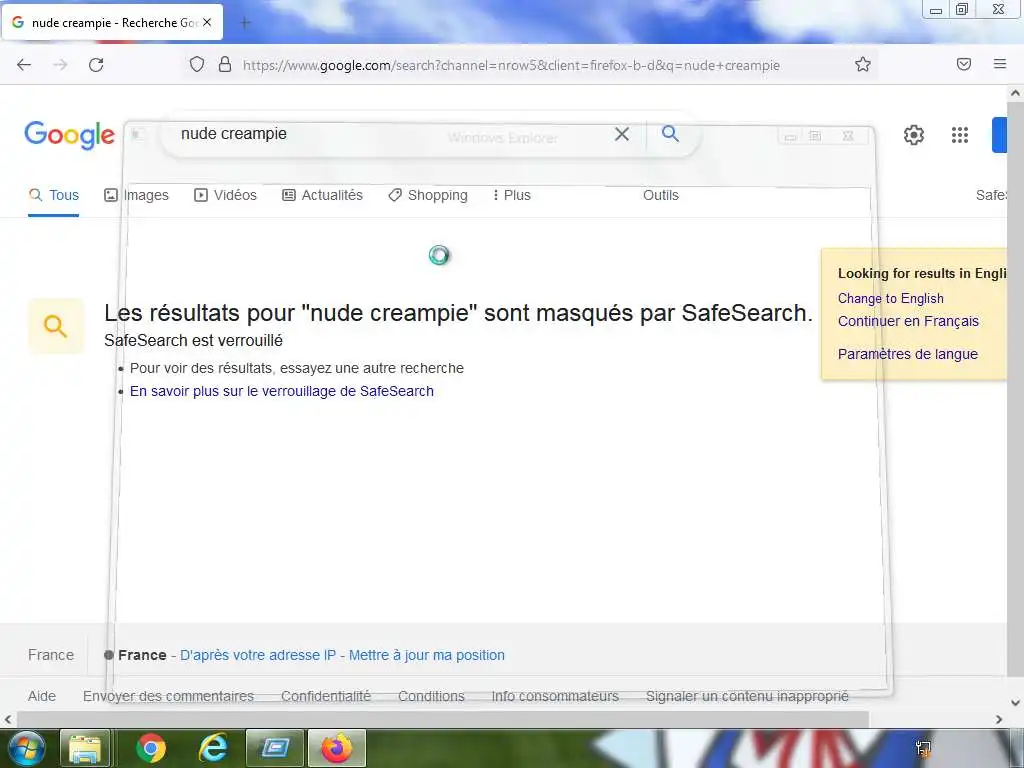
Task: Launch Google Chrome from the taskbar
Action: point(151,748)
